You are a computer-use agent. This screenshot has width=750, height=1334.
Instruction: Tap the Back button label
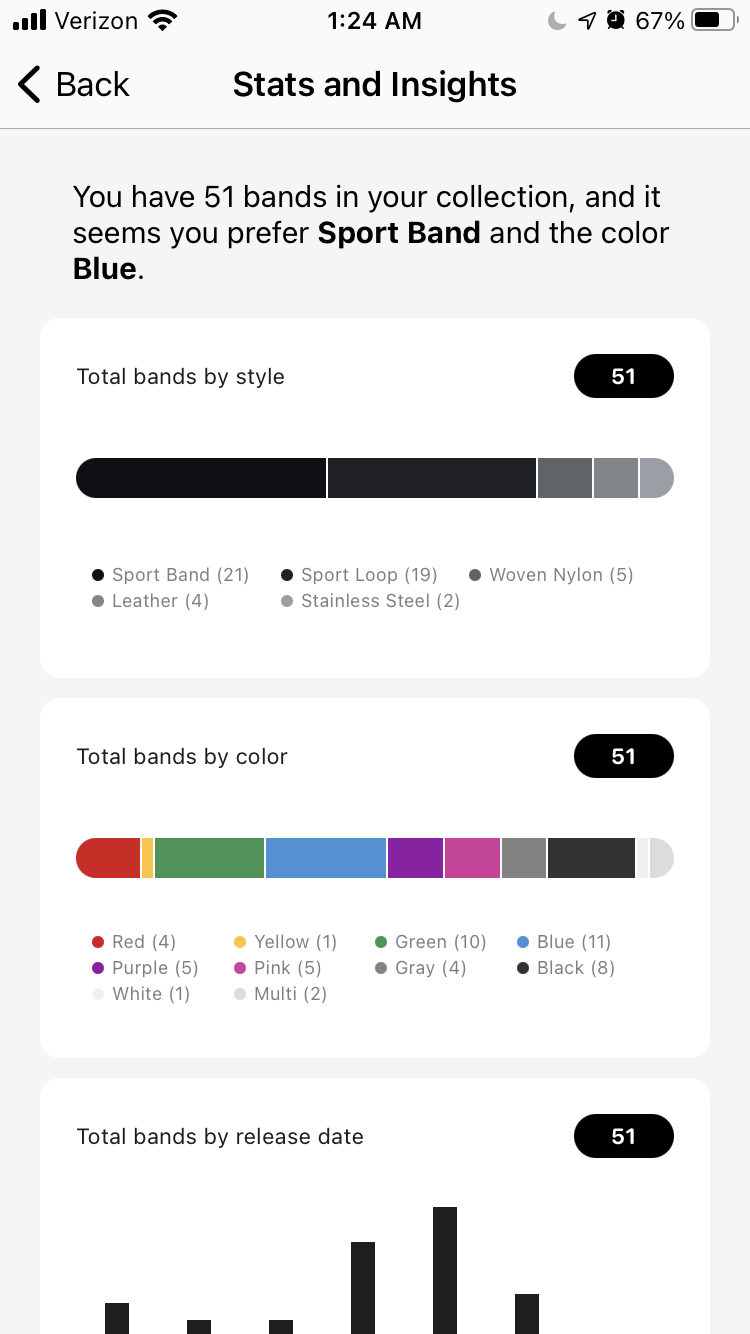[x=92, y=85]
